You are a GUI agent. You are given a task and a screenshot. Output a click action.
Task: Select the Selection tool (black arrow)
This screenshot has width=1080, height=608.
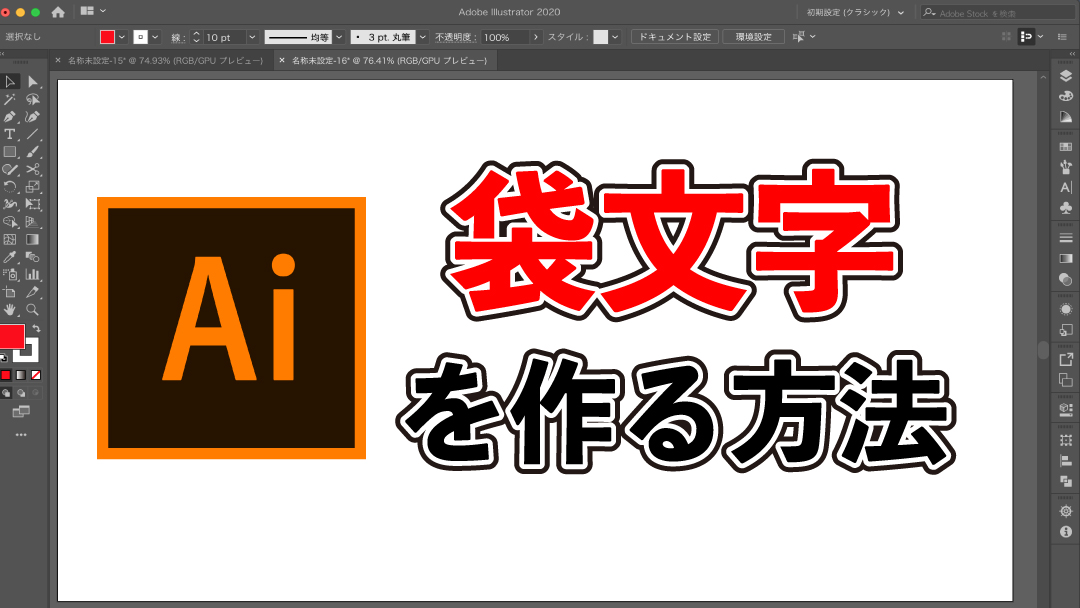tap(10, 81)
